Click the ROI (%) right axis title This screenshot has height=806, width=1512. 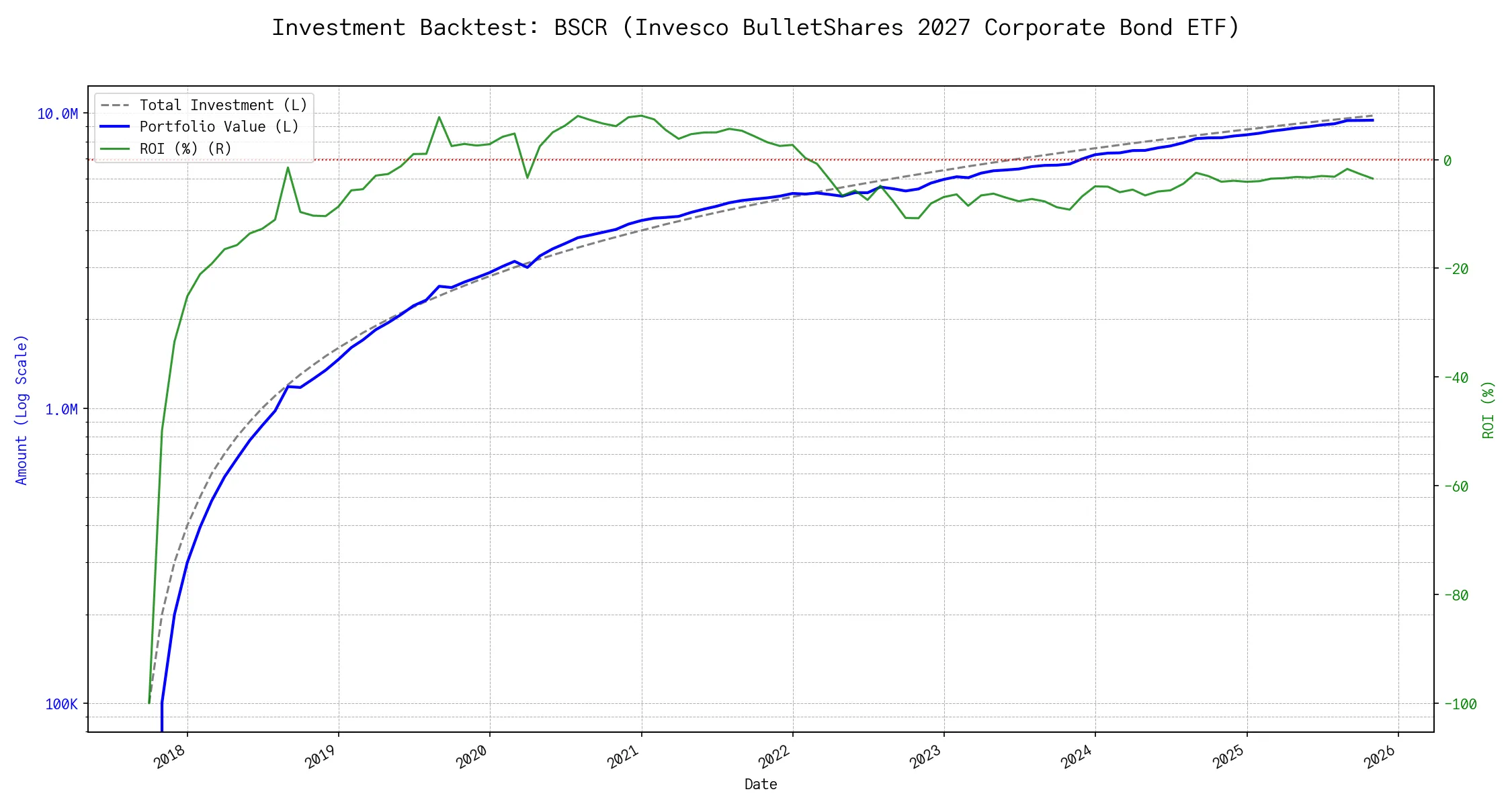click(x=1488, y=410)
